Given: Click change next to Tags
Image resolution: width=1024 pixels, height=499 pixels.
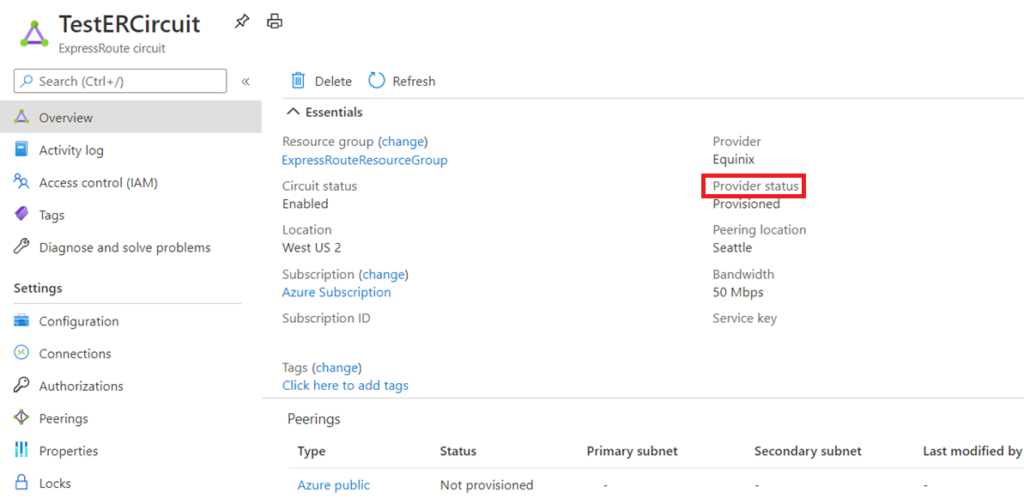Looking at the screenshot, I should click(x=337, y=368).
